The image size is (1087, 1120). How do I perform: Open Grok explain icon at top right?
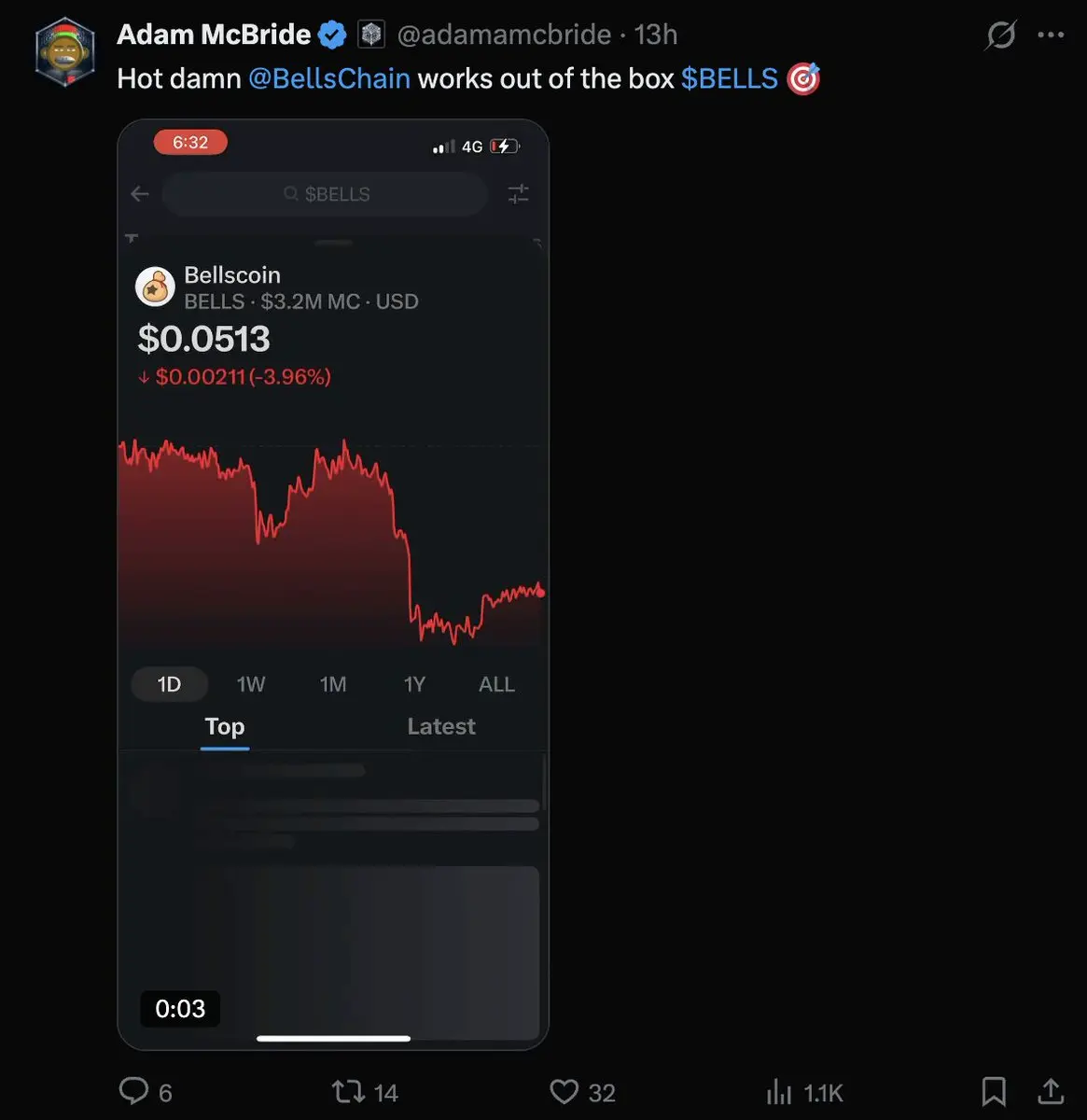point(1000,35)
